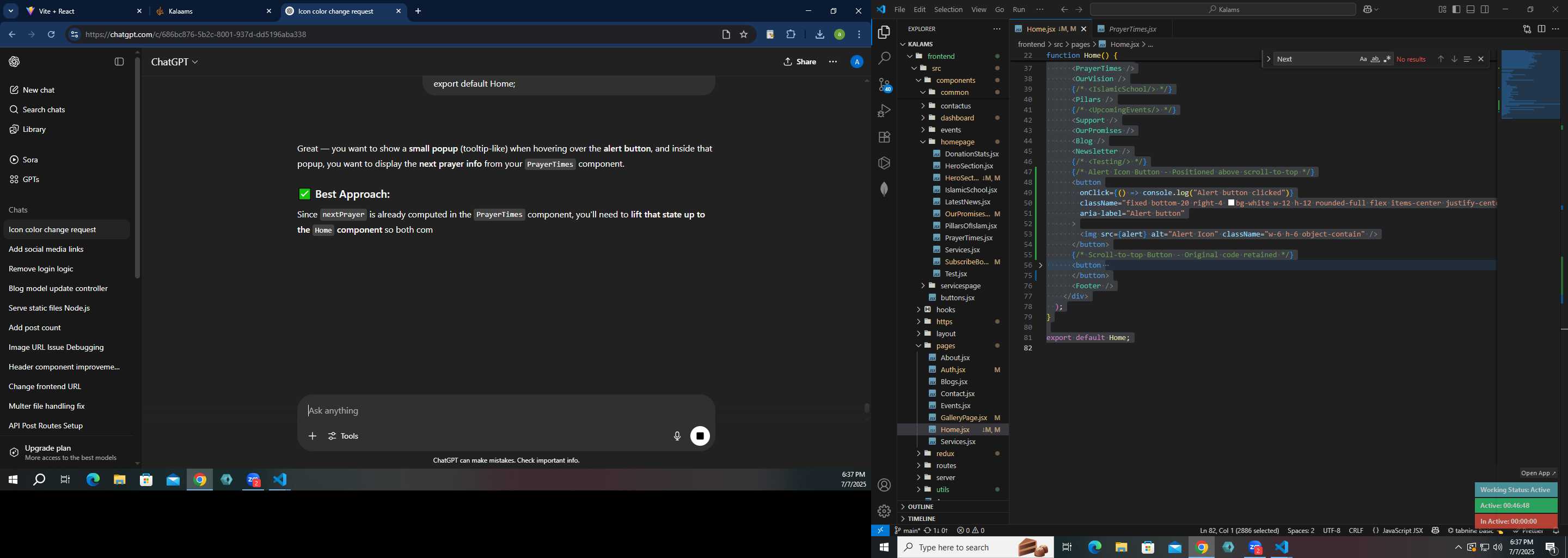Screen dimensions: 1568x558
Task: Unfold the collapsed button at line 56
Action: (x=1040, y=265)
